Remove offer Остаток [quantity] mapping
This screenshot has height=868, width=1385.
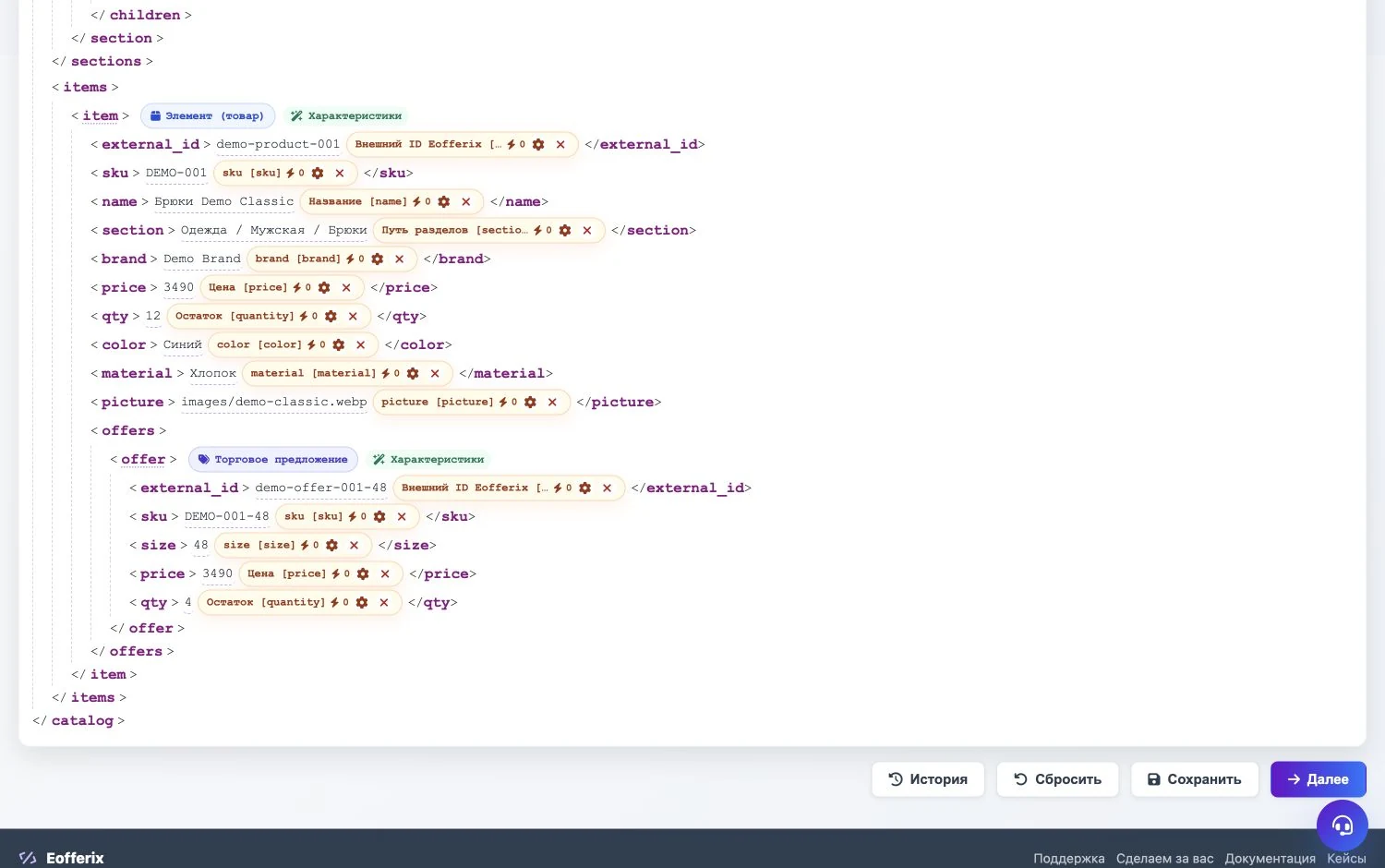click(384, 603)
